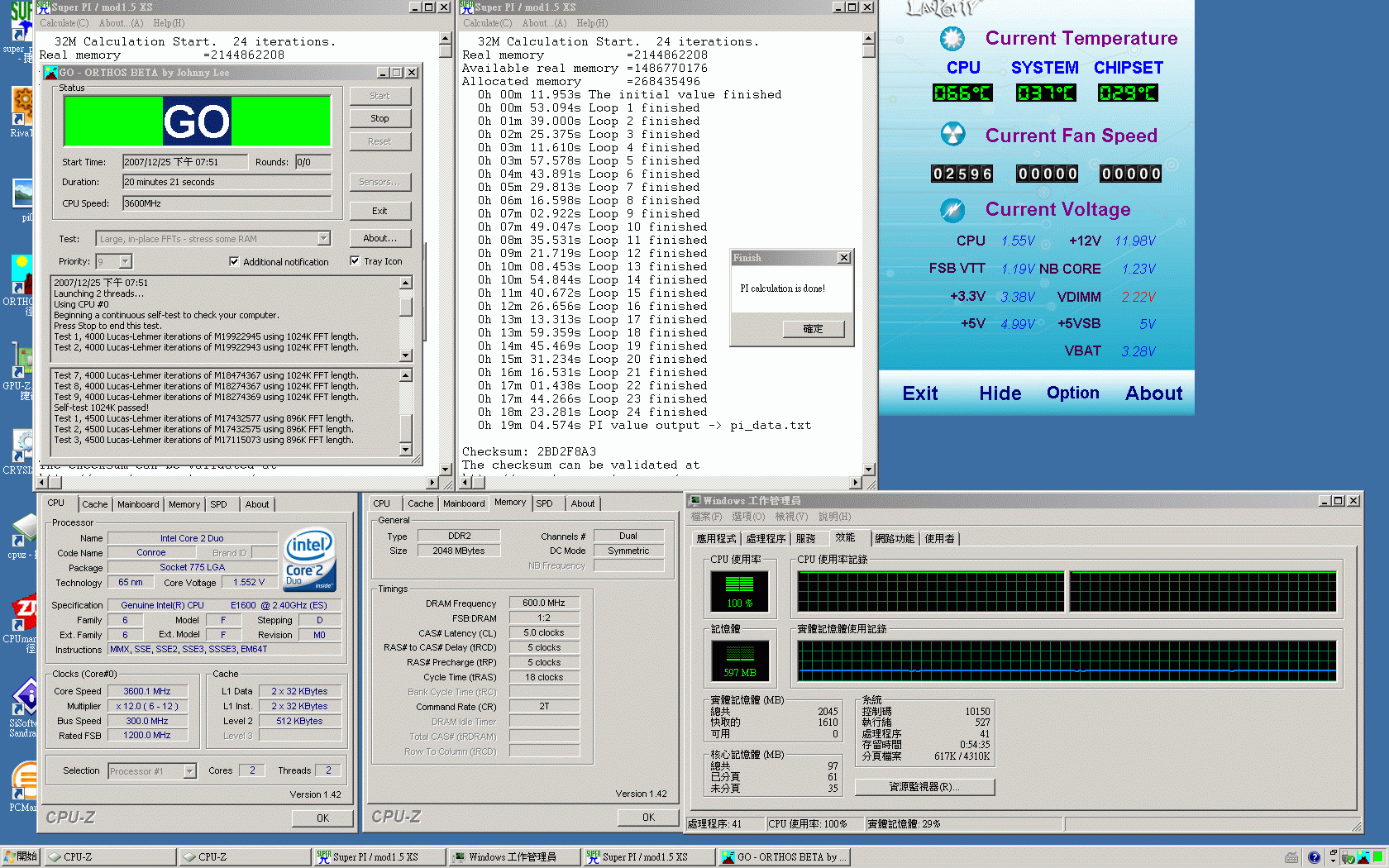Screen dimensions: 1389x868
Task: Click About in the hardware monitor panel
Action: click(x=1153, y=393)
